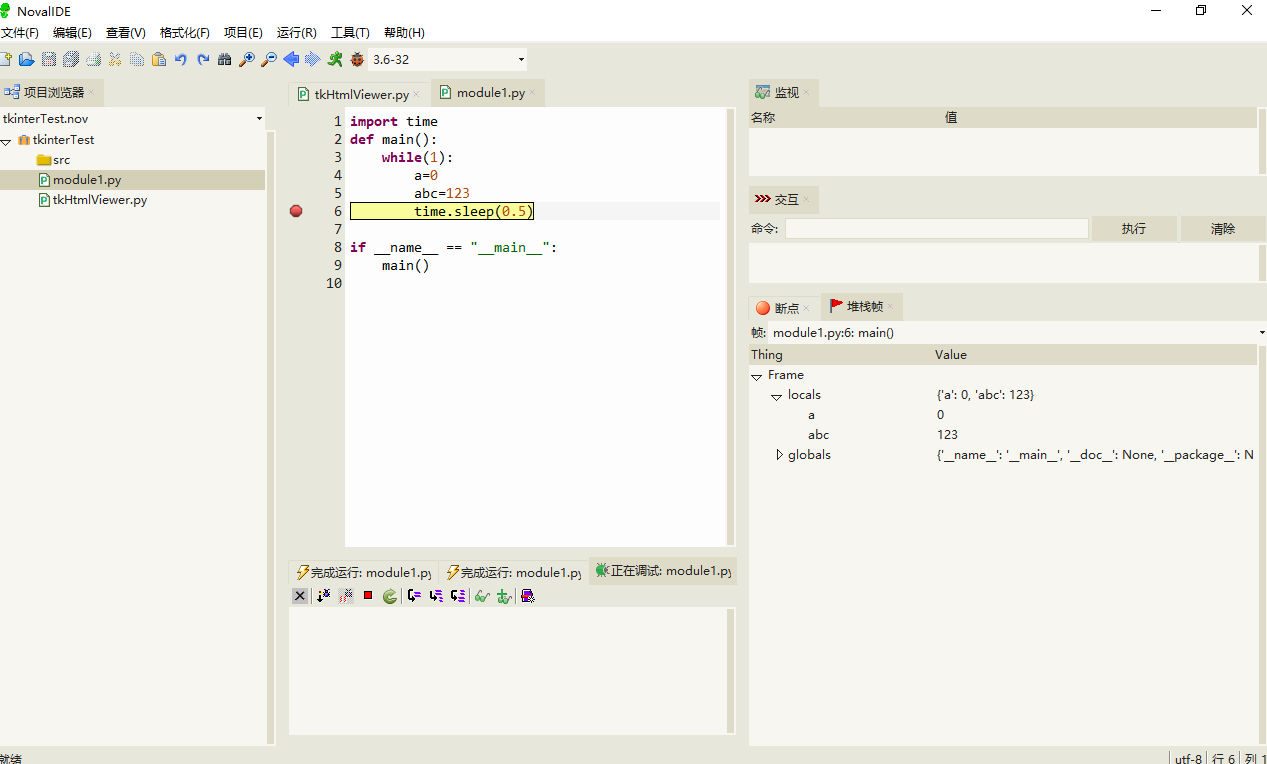
Task: Select the 正在调试: module1.py debug tab
Action: tap(663, 571)
